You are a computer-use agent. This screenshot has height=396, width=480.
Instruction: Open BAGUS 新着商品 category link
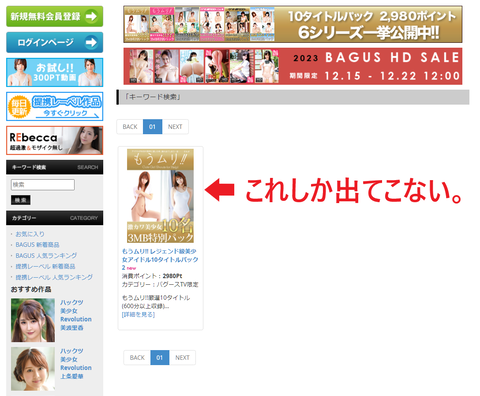pos(37,245)
